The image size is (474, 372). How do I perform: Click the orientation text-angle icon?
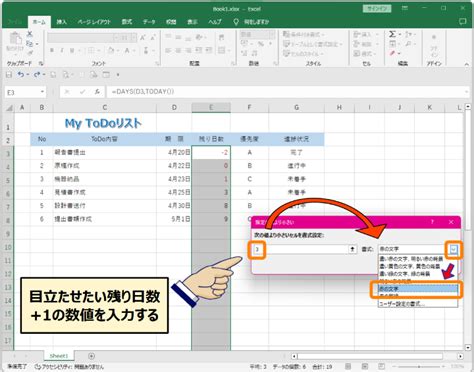pyautogui.click(x=199, y=37)
